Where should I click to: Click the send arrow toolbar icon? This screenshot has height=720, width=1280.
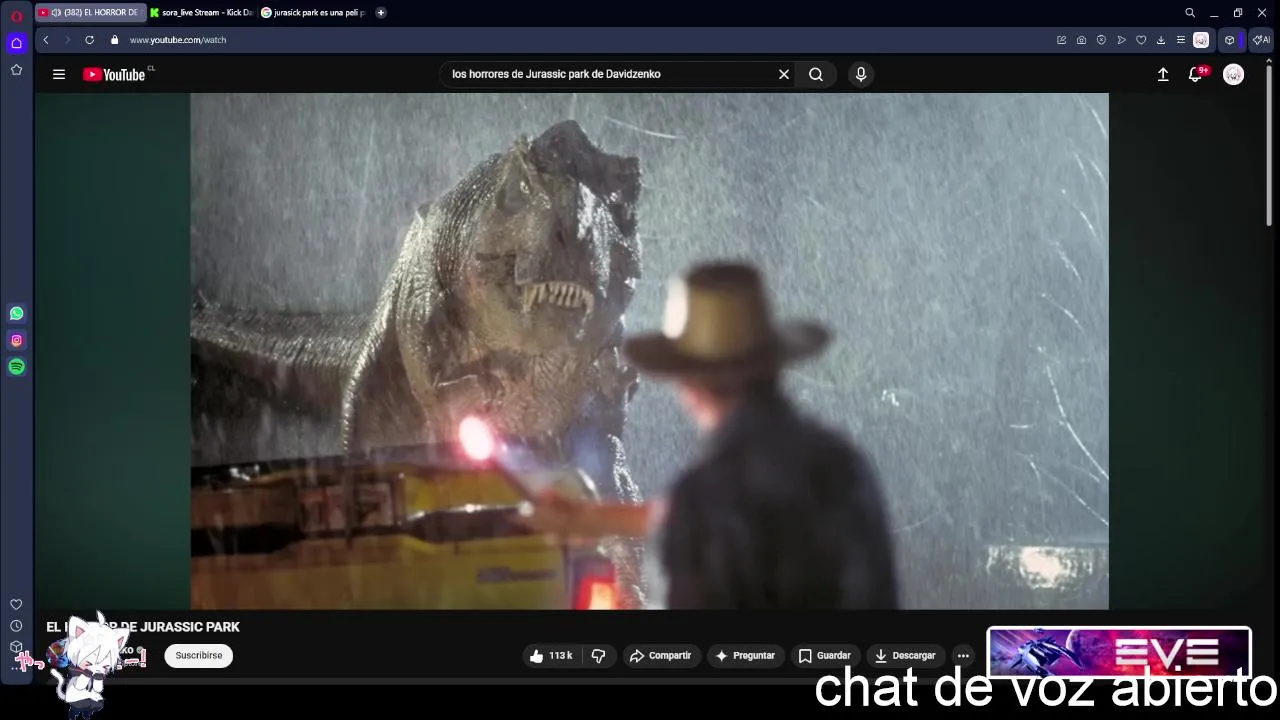pyautogui.click(x=1121, y=40)
